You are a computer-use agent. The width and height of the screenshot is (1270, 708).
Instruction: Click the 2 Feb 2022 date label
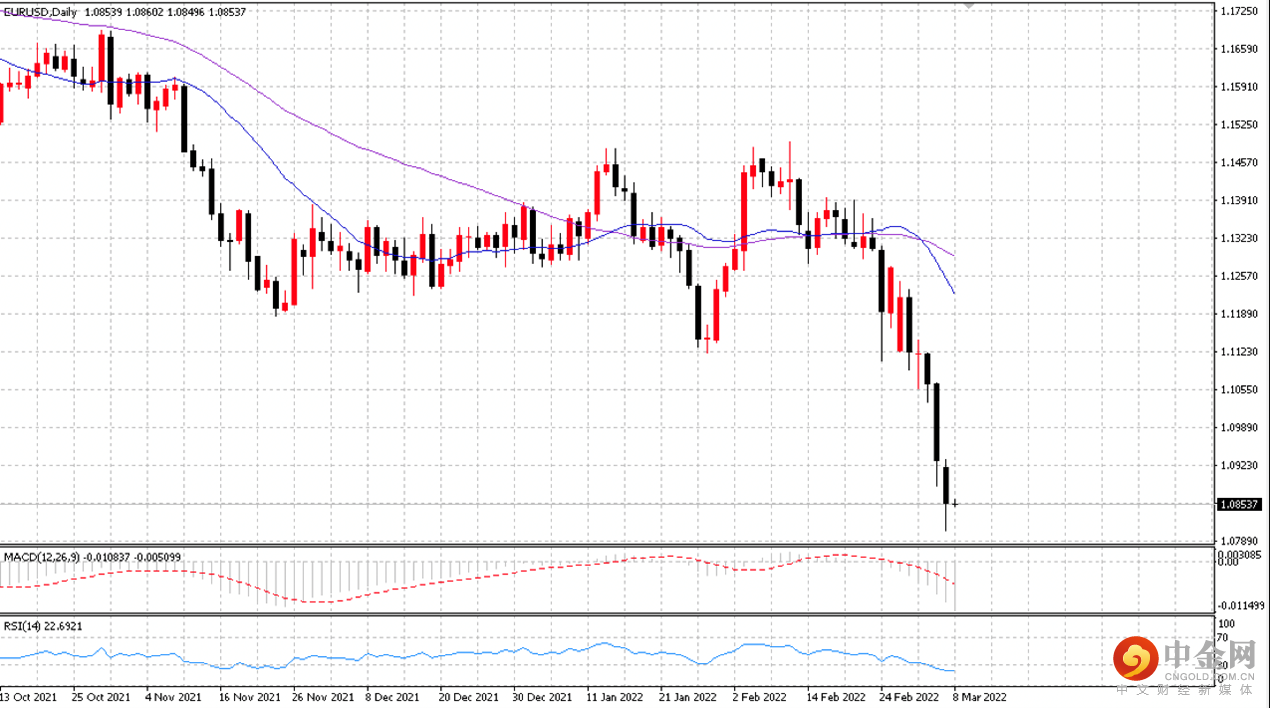[759, 696]
